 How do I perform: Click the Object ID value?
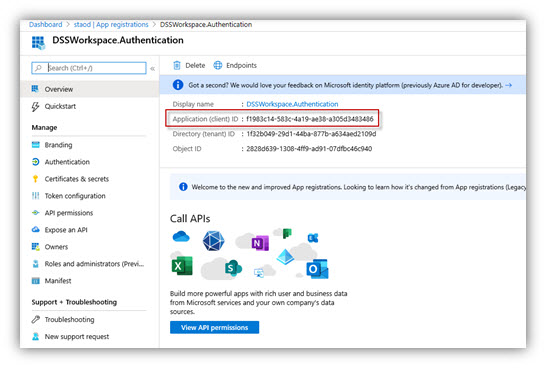309,149
